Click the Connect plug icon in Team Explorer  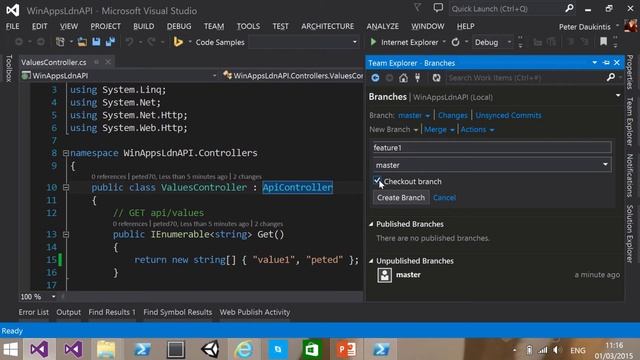point(418,78)
